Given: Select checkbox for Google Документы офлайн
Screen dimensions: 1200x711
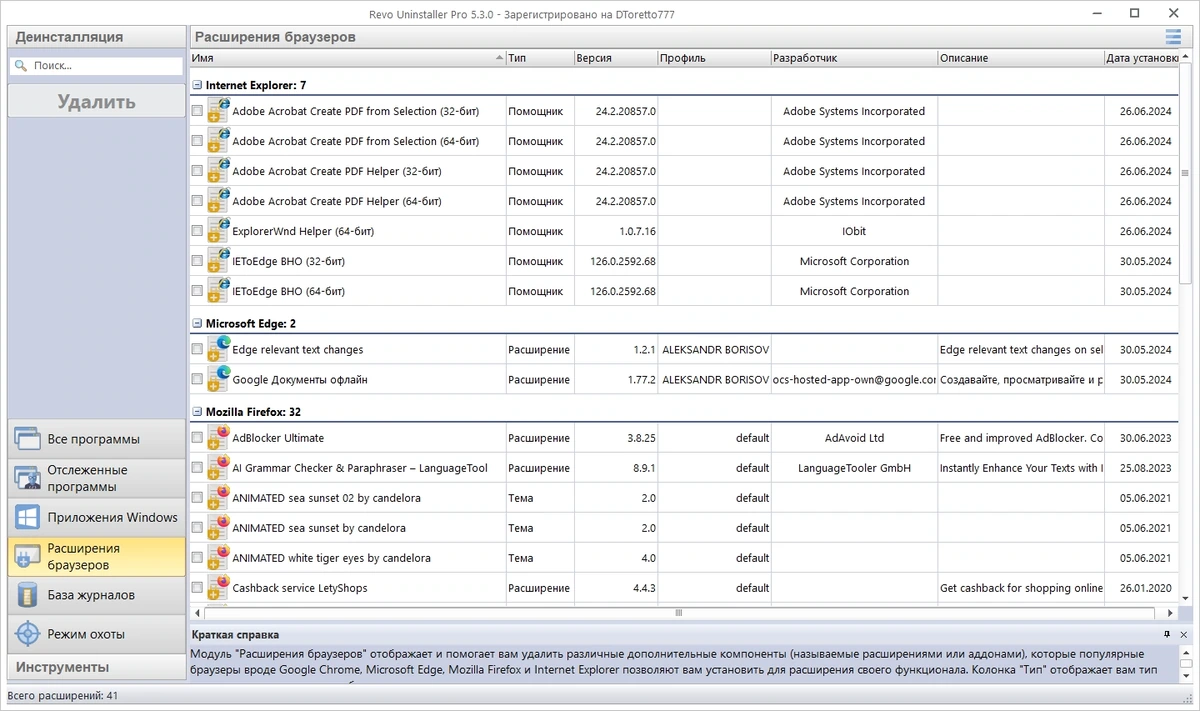Looking at the screenshot, I should (197, 380).
